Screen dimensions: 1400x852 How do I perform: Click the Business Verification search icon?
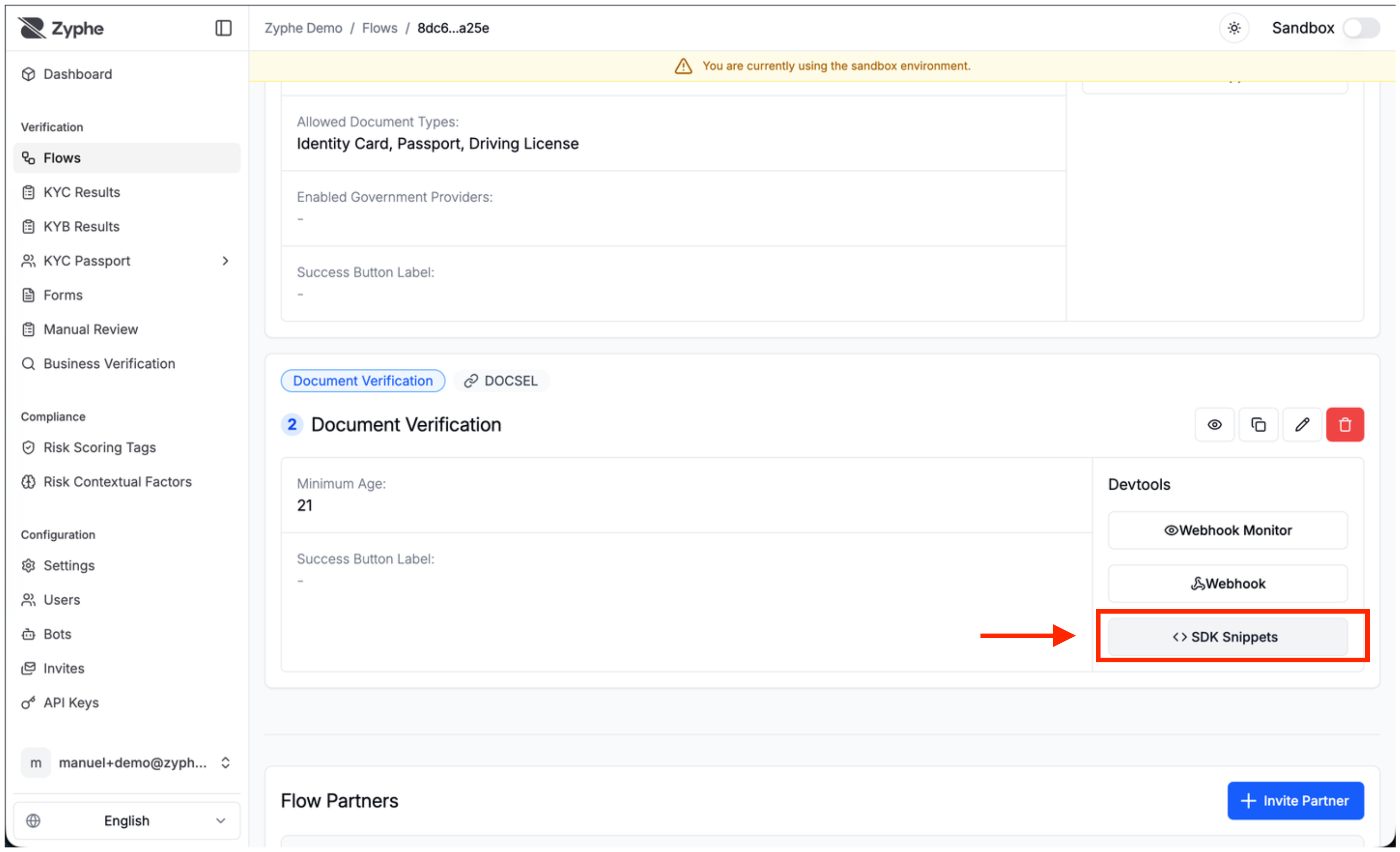click(x=28, y=363)
